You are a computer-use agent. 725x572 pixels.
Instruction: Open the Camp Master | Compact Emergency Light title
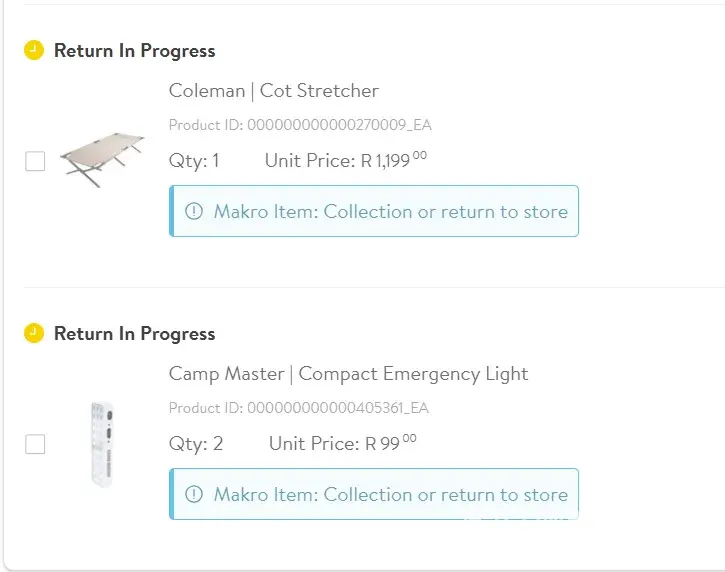point(348,374)
